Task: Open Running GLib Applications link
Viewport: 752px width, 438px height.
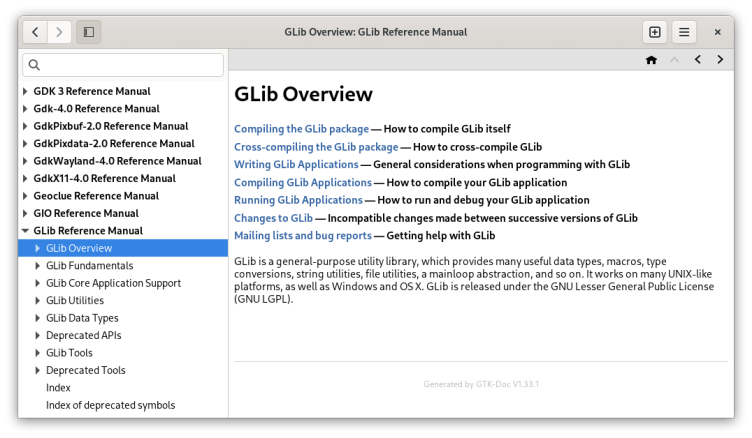Action: click(x=298, y=200)
